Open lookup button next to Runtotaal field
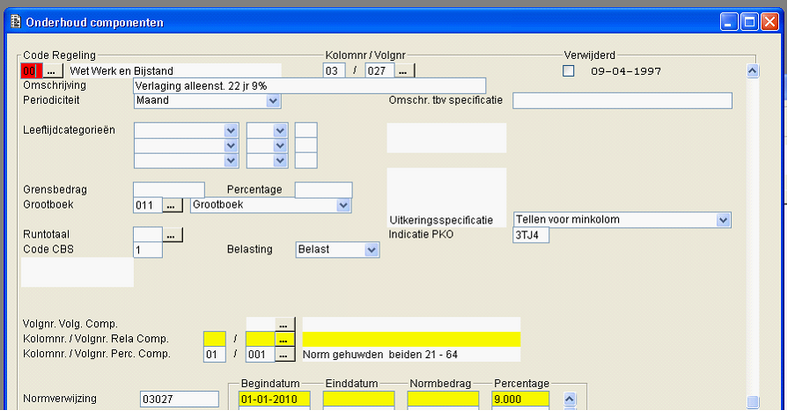This screenshot has height=411, width=788. (x=172, y=235)
